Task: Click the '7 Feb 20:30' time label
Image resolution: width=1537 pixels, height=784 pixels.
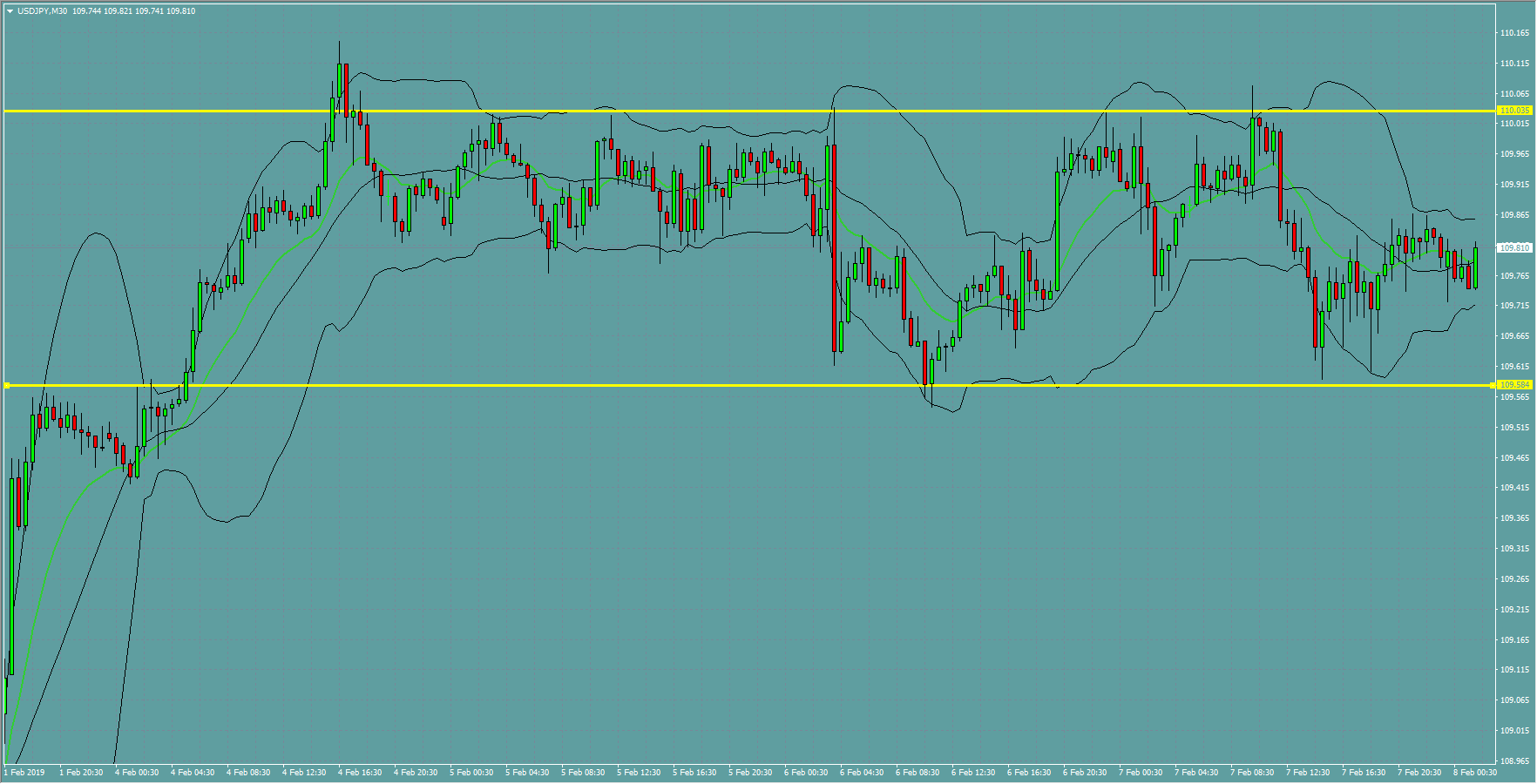Action: pyautogui.click(x=1419, y=773)
